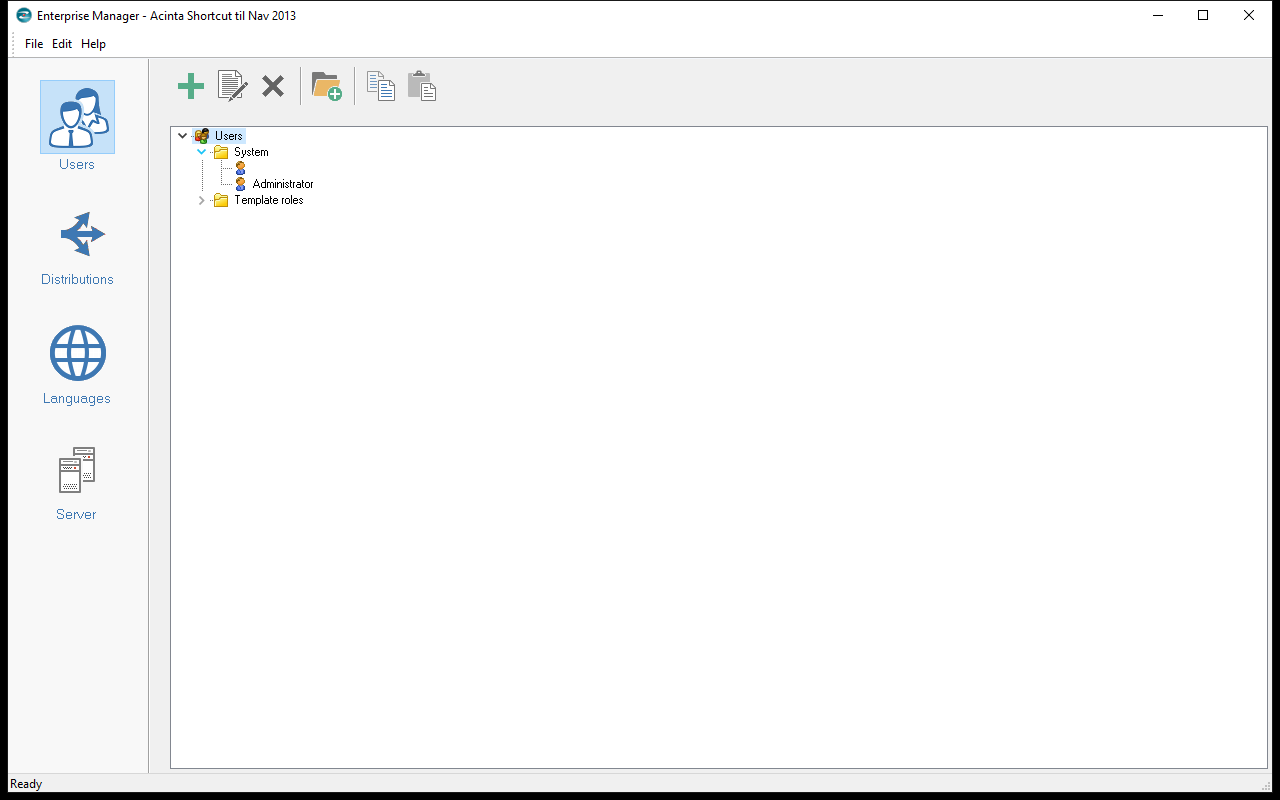Collapse the Users root tree node
Screen dimensions: 1280x800
(x=182, y=136)
